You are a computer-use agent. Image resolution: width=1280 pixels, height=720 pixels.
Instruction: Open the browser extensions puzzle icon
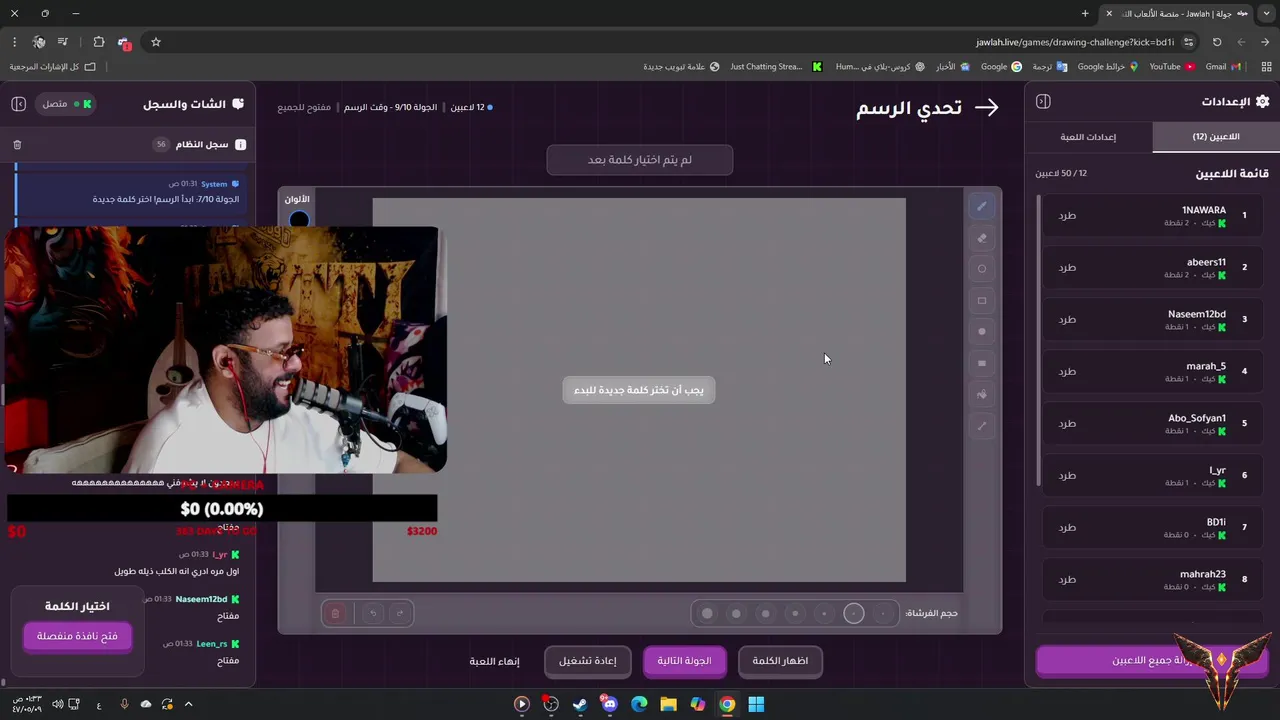(98, 42)
